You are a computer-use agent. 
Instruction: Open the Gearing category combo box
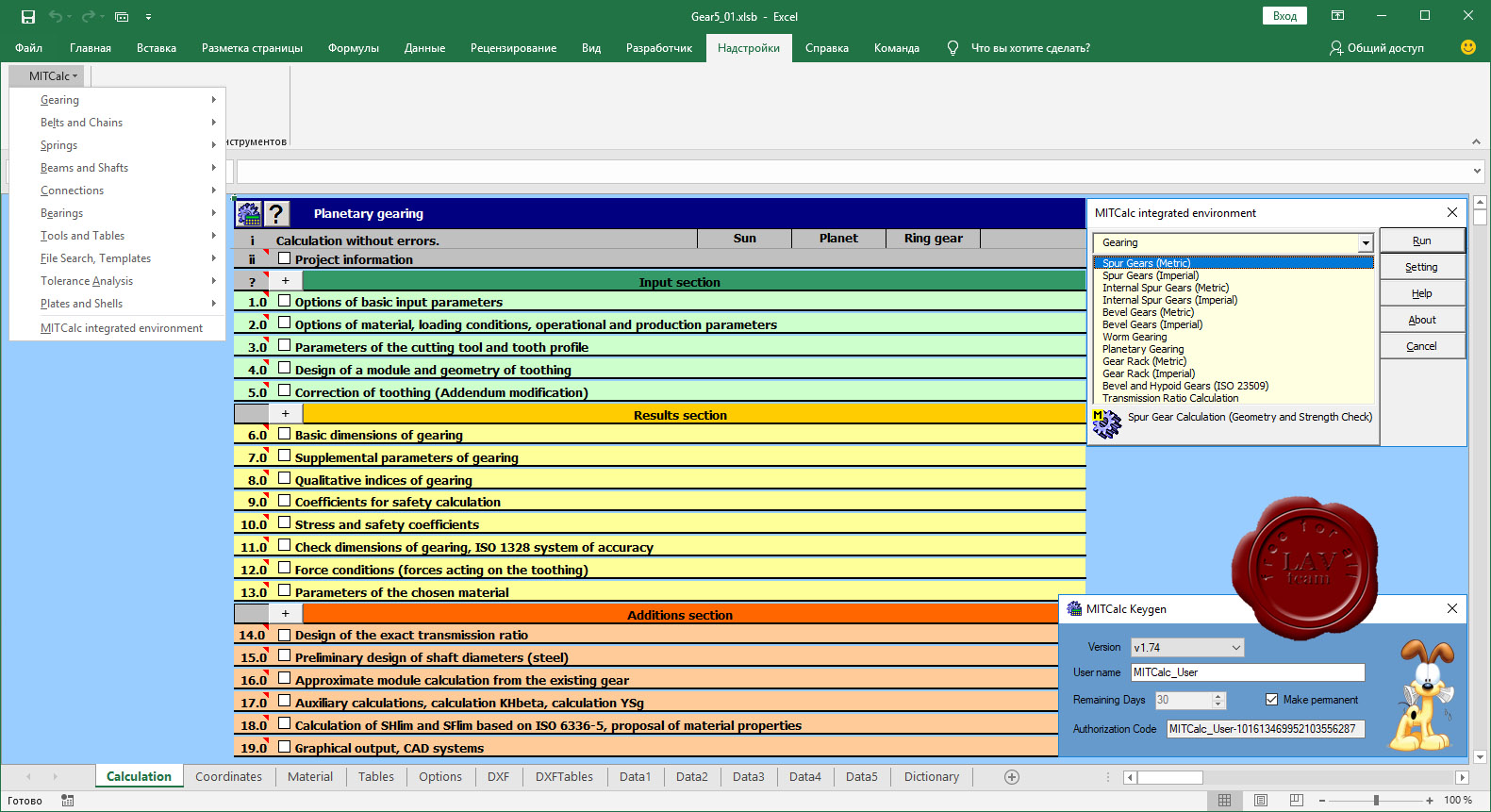[x=1365, y=243]
